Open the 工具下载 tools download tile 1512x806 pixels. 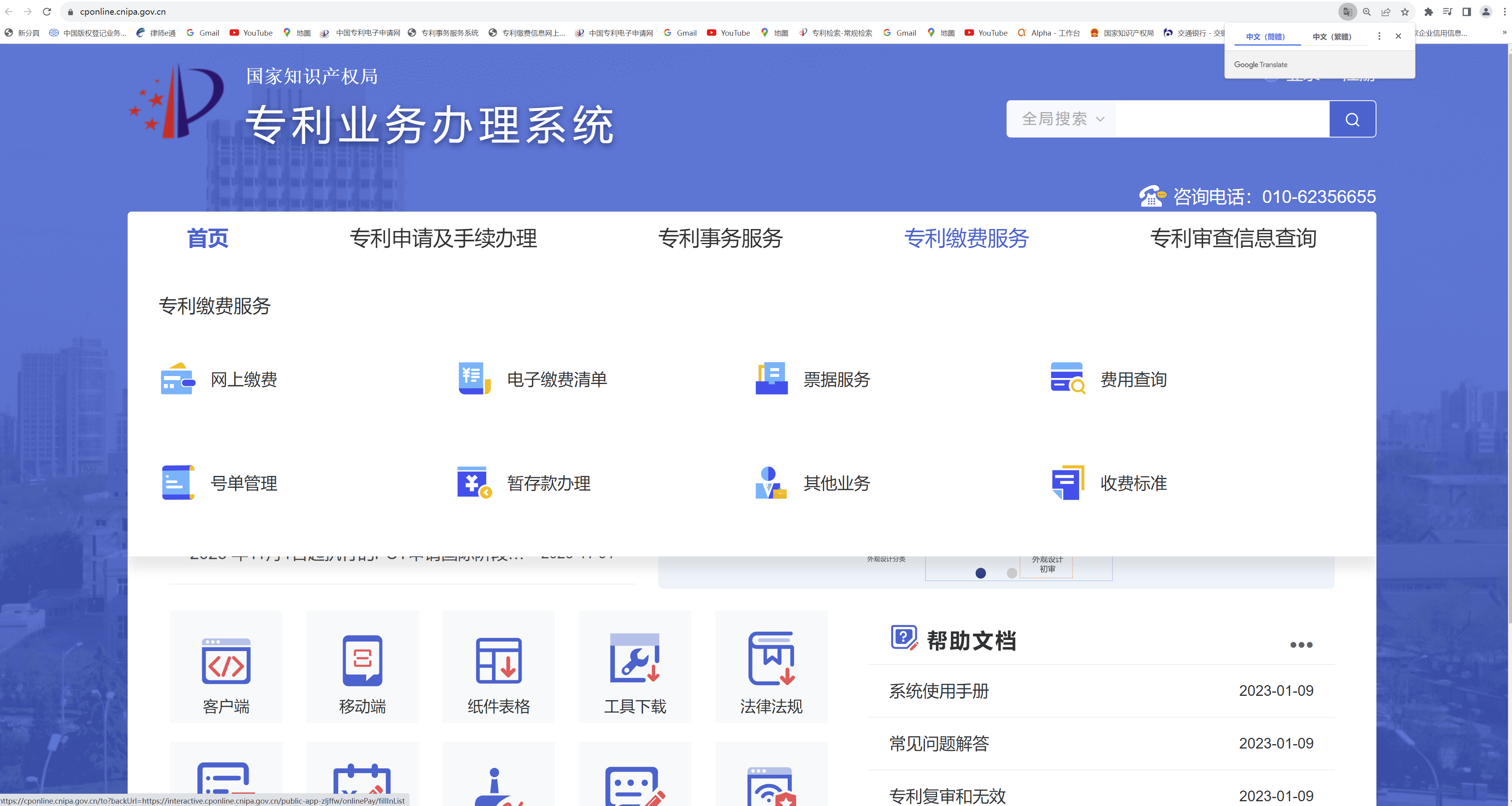[x=635, y=667]
